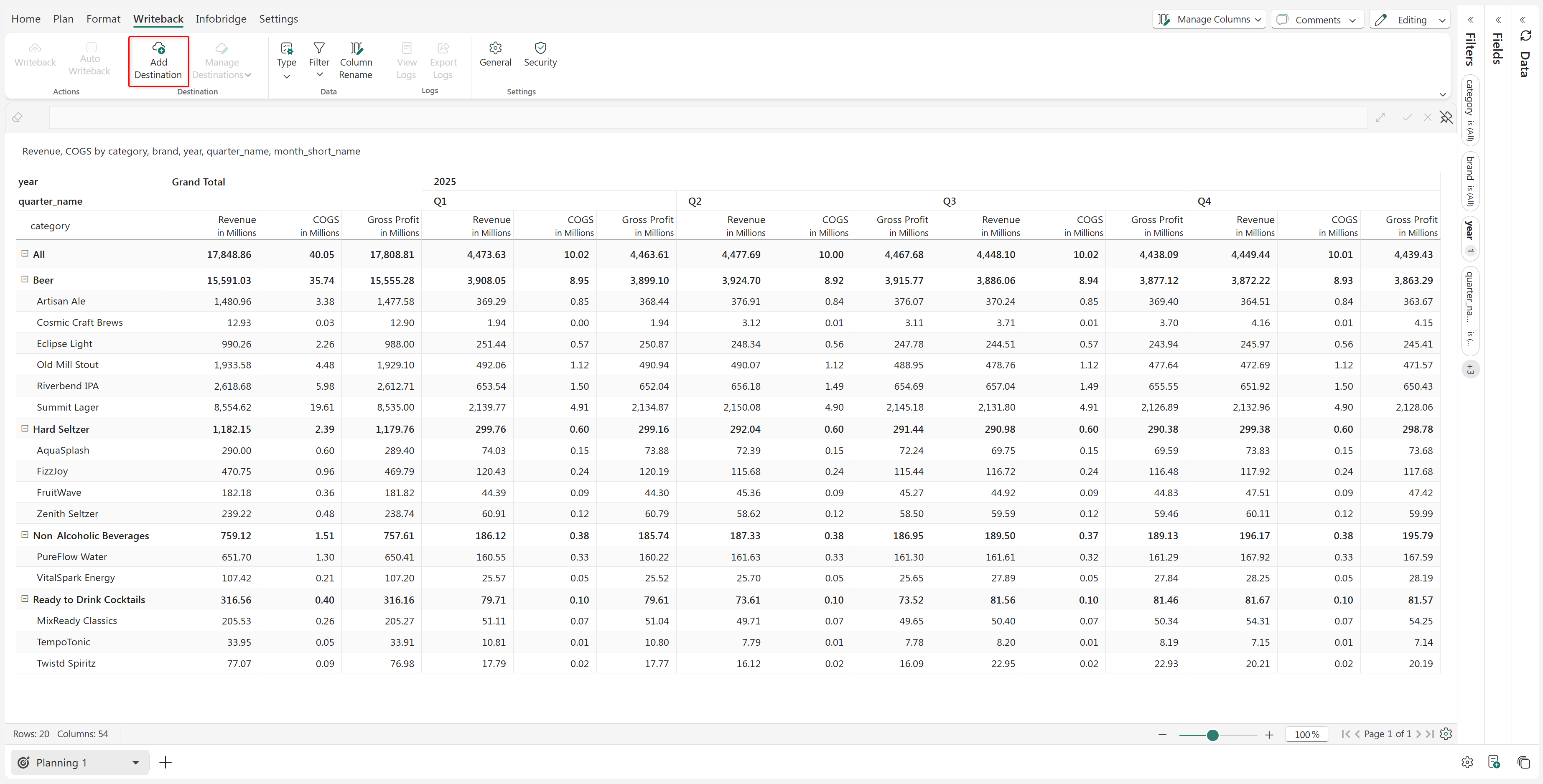
Task: Open the Format ribbon tab
Action: (103, 19)
